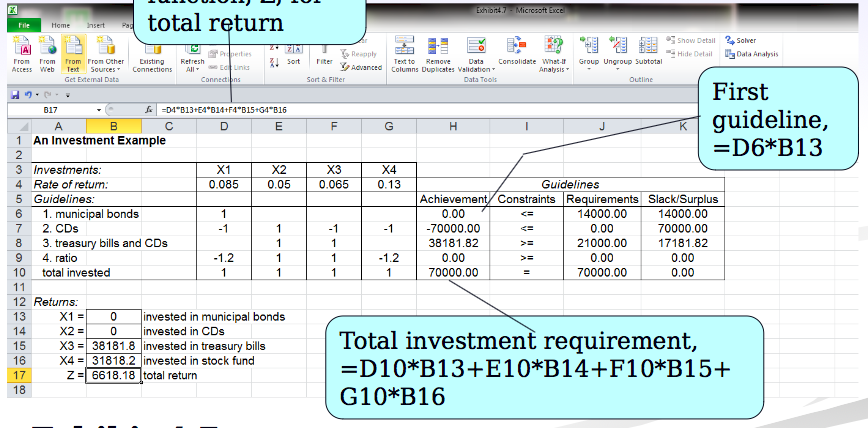Screen dimensions: 868x428
Task: Select row 10 header
Action: pos(19,273)
